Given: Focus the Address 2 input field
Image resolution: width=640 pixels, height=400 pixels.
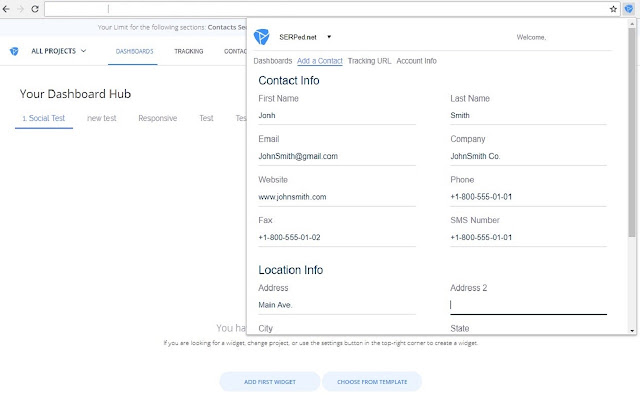Looking at the screenshot, I should (528, 305).
